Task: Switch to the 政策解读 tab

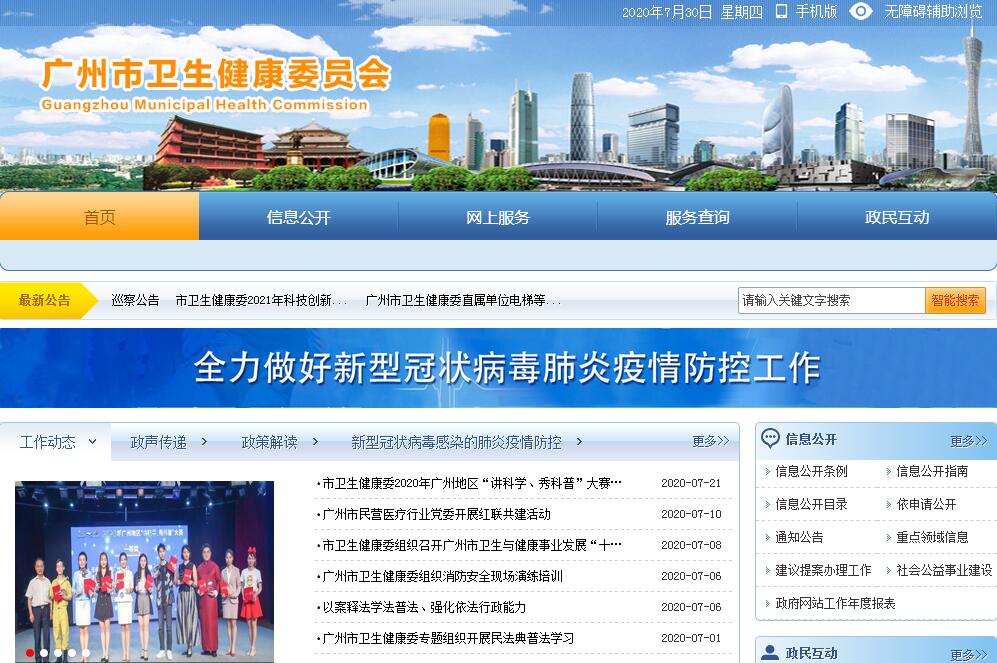Action: click(x=270, y=442)
